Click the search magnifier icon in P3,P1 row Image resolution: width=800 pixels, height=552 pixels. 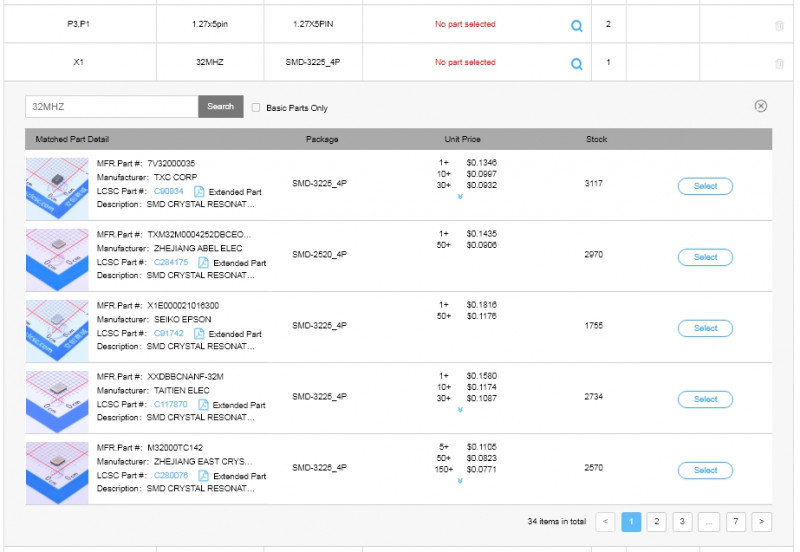[576, 25]
